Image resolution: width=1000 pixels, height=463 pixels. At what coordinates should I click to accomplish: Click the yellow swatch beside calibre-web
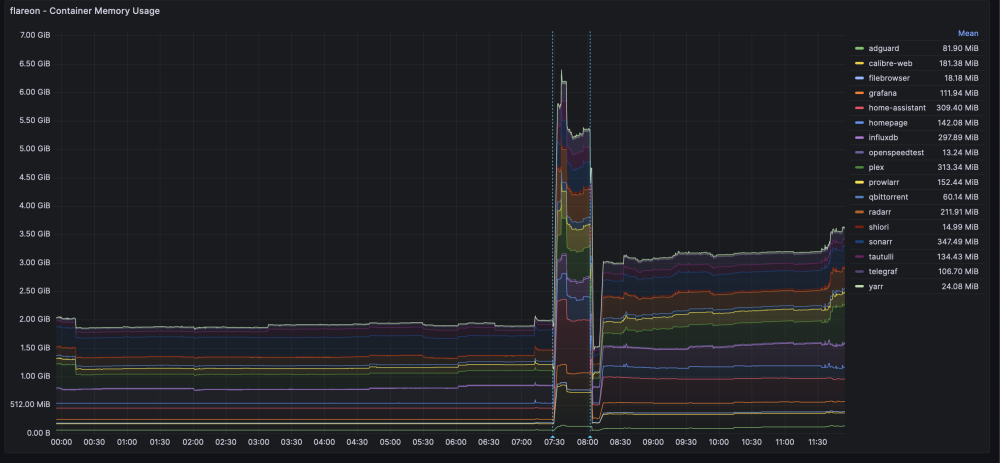click(x=859, y=63)
